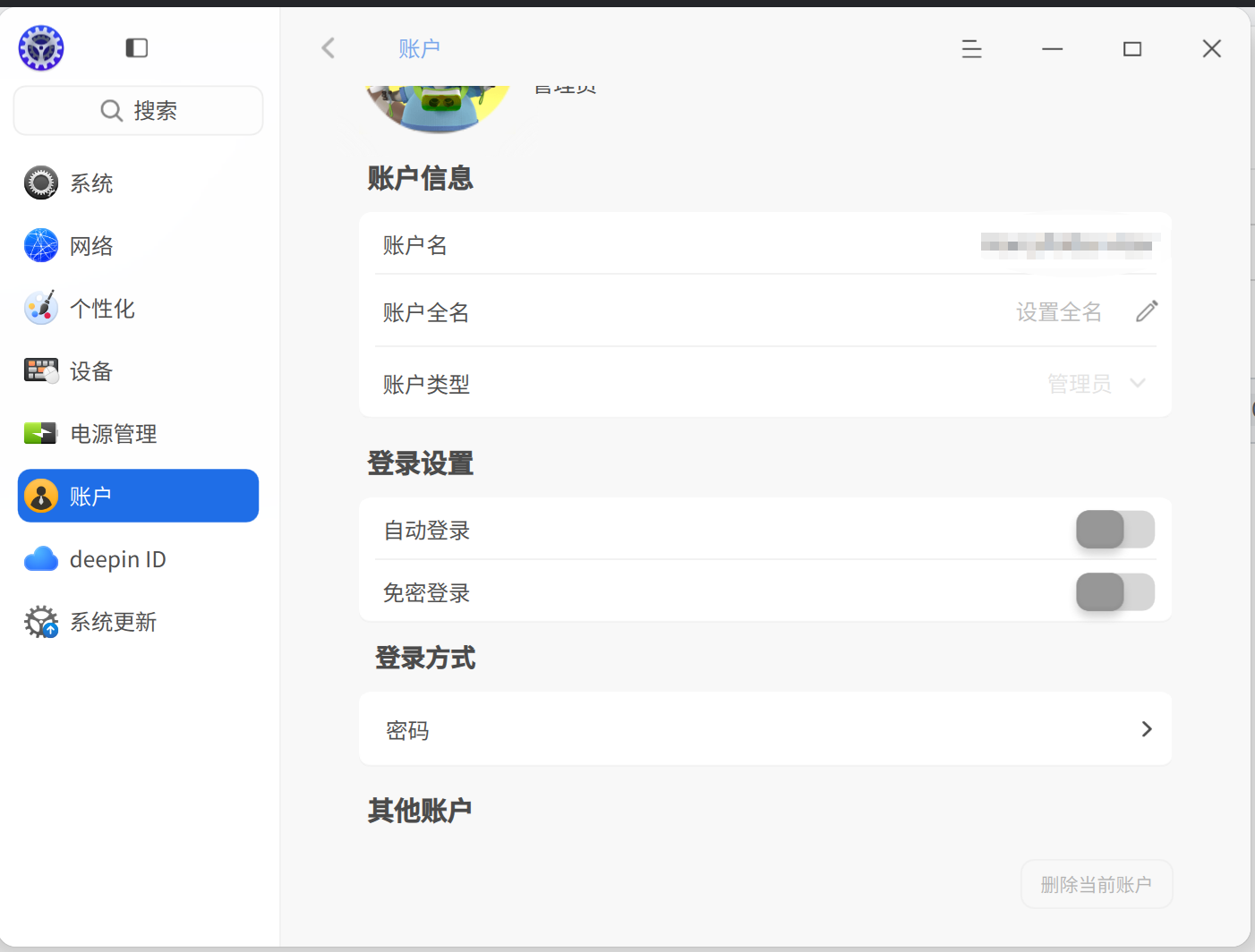This screenshot has width=1255, height=952.
Task: Select the 个性化 sidebar label
Action: pos(102,309)
